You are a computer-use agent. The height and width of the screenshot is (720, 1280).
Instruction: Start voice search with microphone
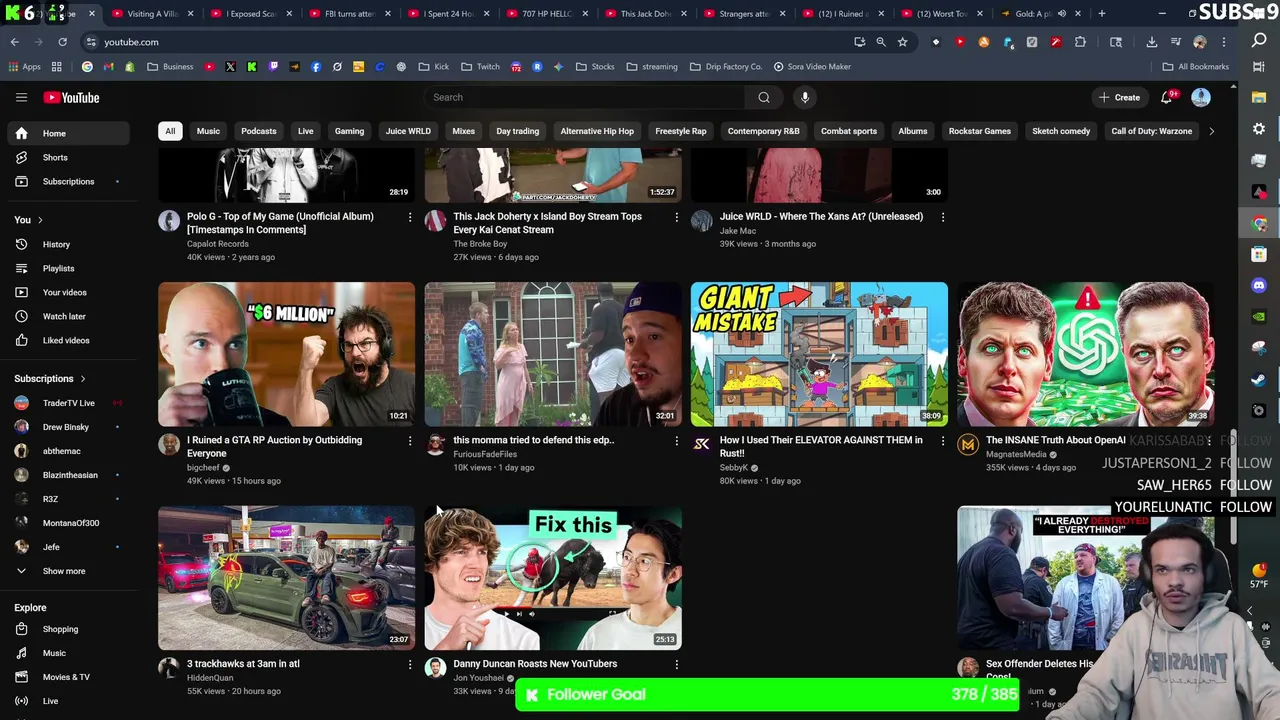(x=805, y=97)
